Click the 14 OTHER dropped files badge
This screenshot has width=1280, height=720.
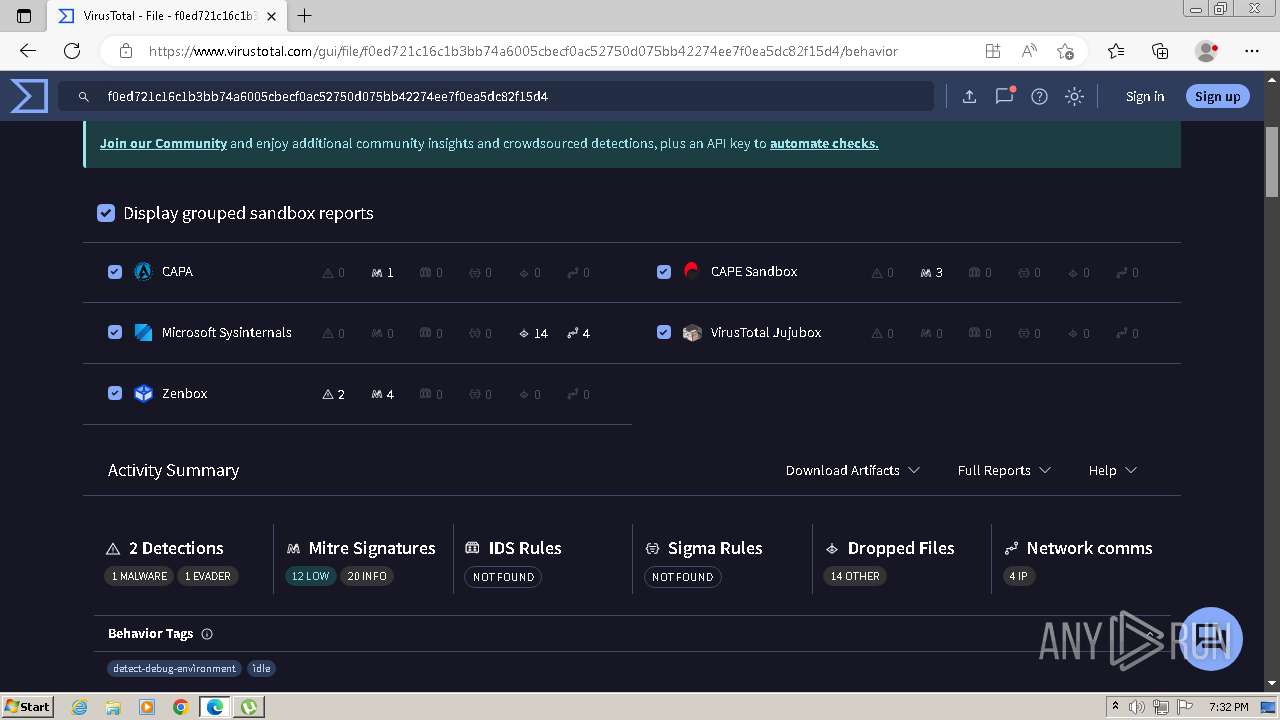click(855, 576)
